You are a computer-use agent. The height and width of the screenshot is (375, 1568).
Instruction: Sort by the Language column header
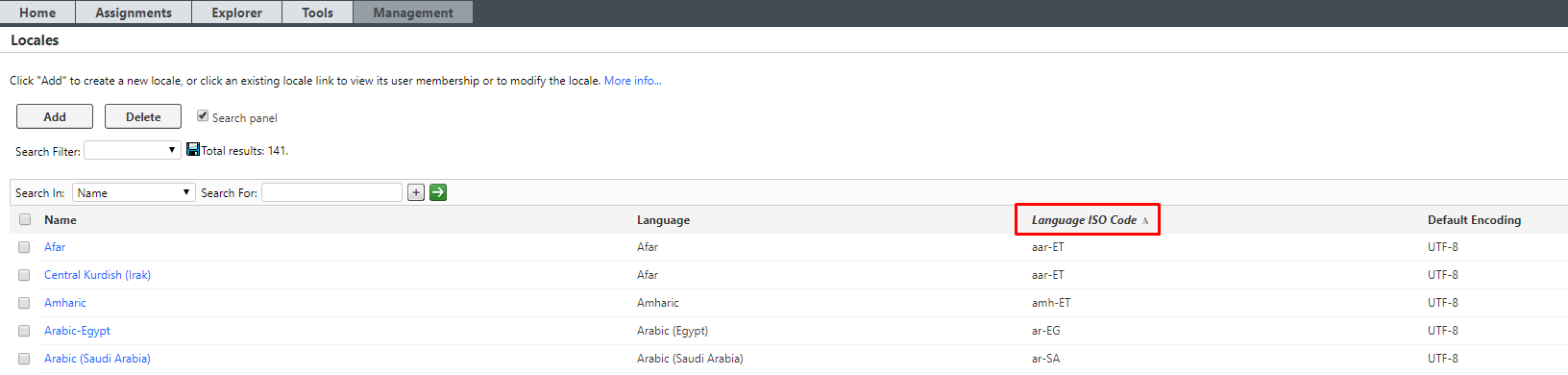tap(663, 220)
